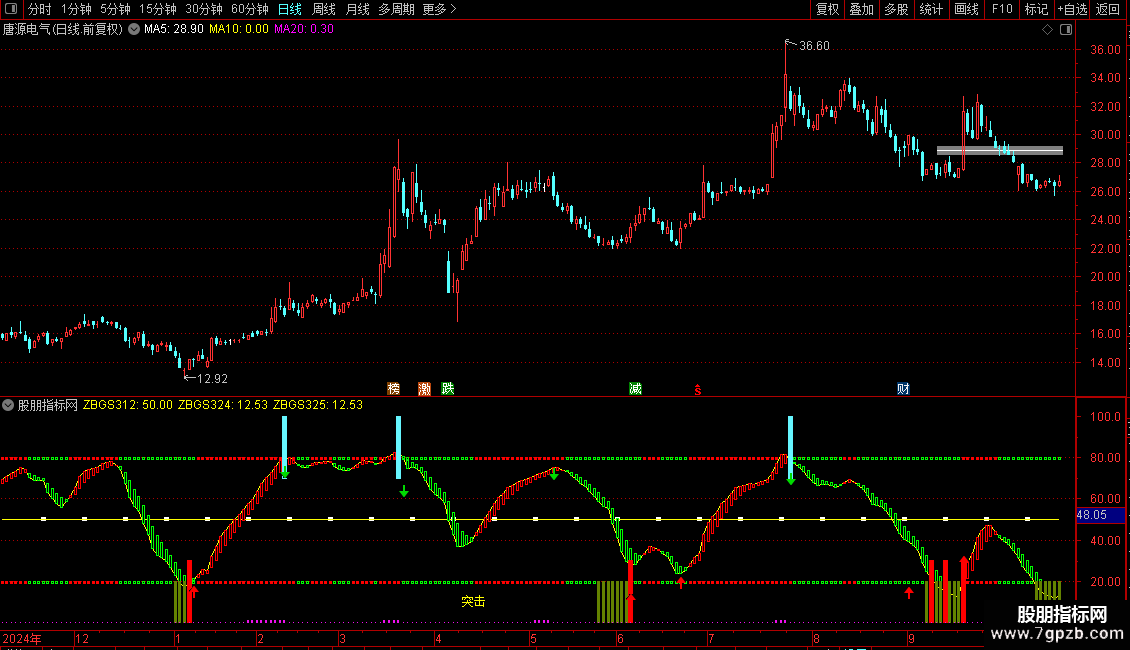Click the MA5: 28.90 label
This screenshot has height=650, width=1130.
click(174, 29)
